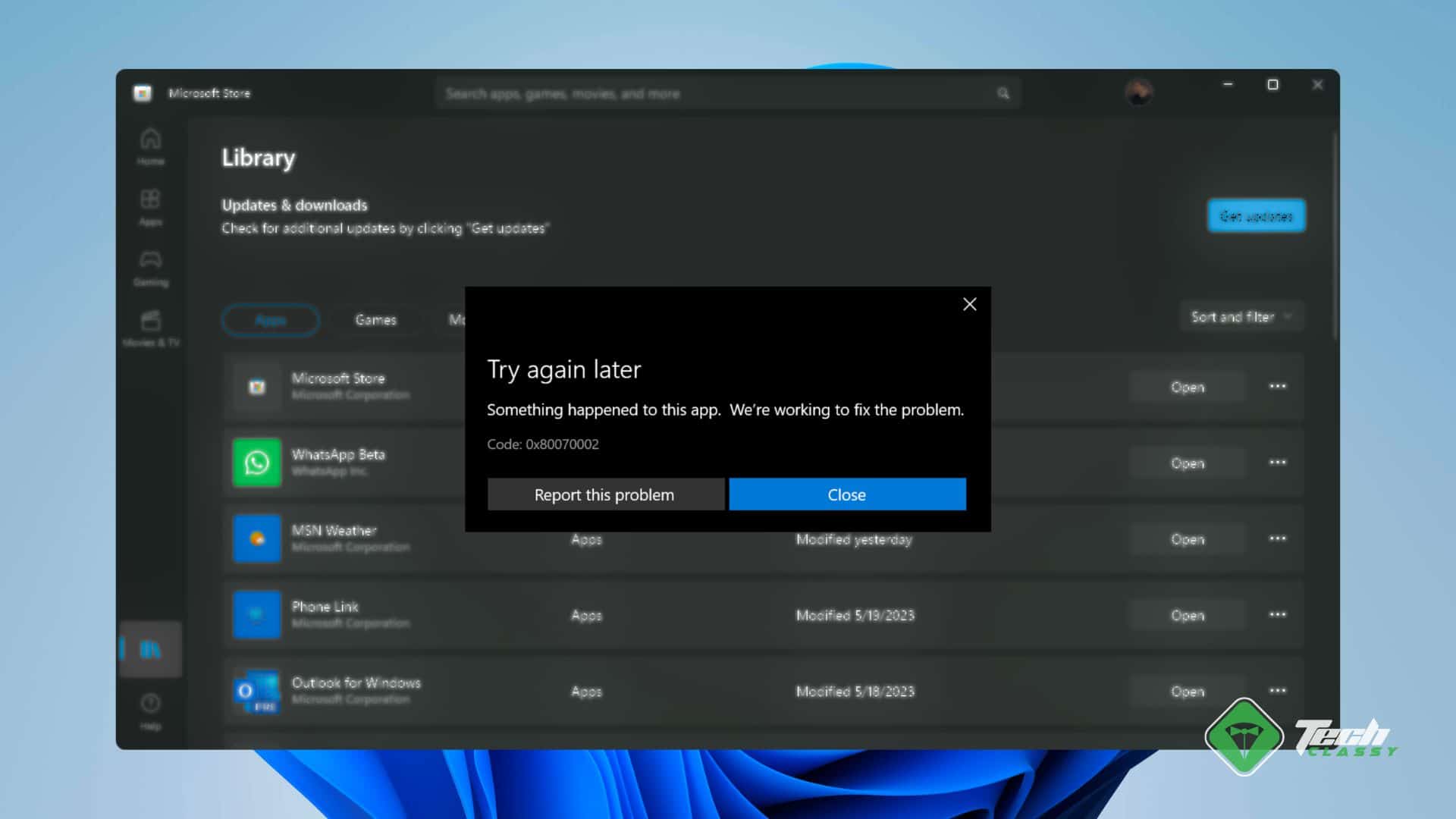Image resolution: width=1456 pixels, height=819 pixels.
Task: Select the Library sidebar icon
Action: click(x=150, y=649)
